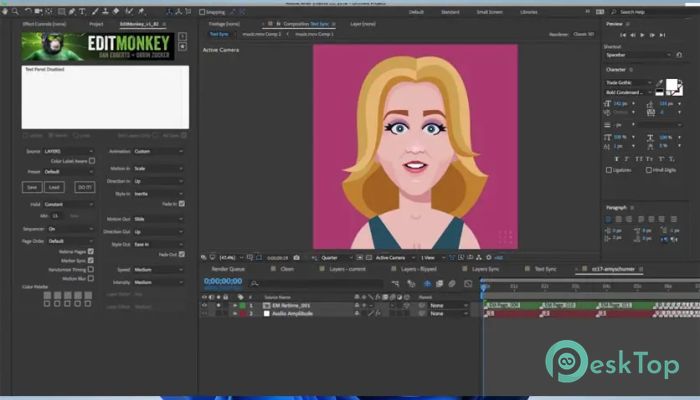Select the Hand tool
Viewport: 700px width, 400px height.
(x=5, y=12)
